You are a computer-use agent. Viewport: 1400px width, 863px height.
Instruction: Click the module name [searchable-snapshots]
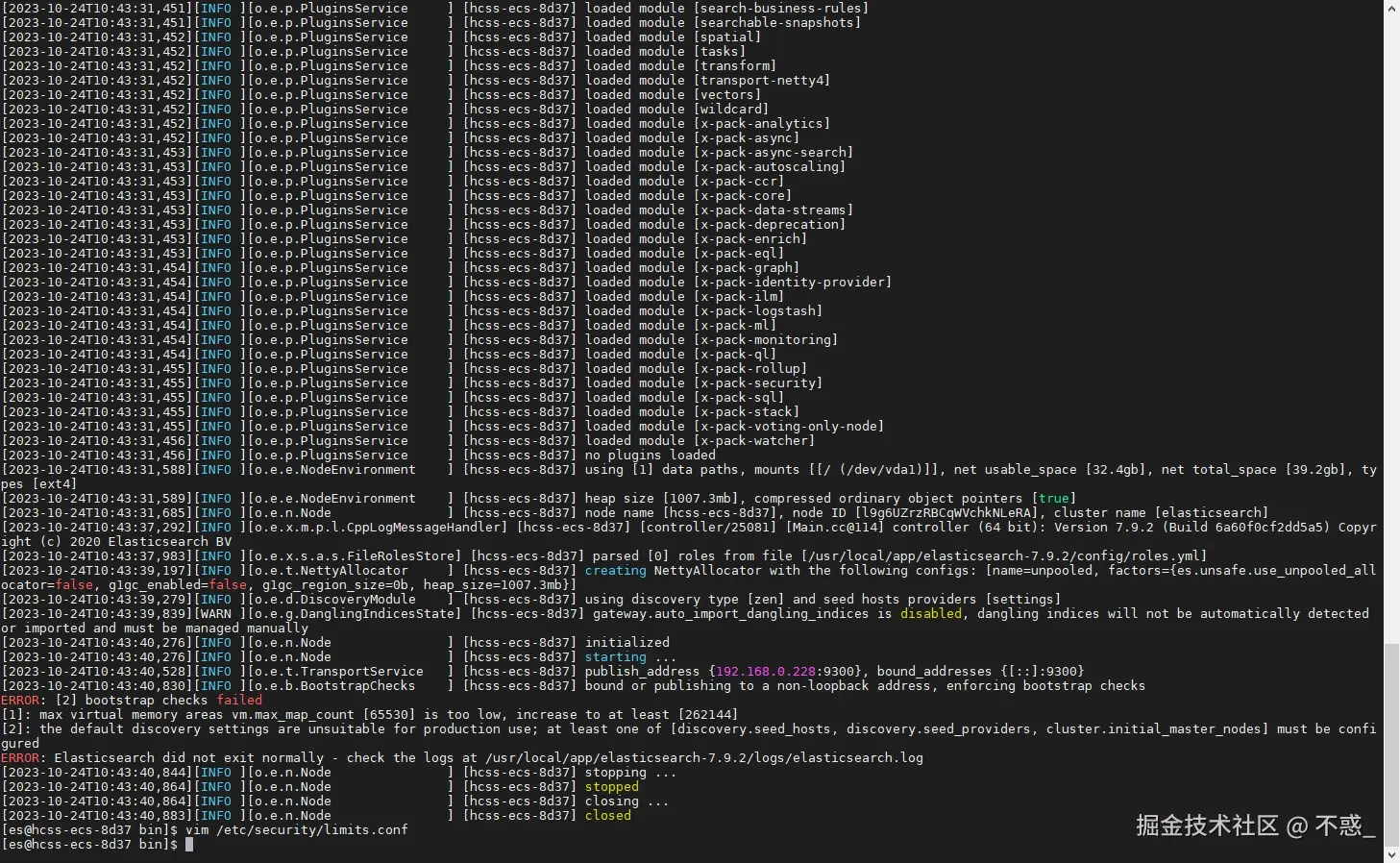[776, 23]
